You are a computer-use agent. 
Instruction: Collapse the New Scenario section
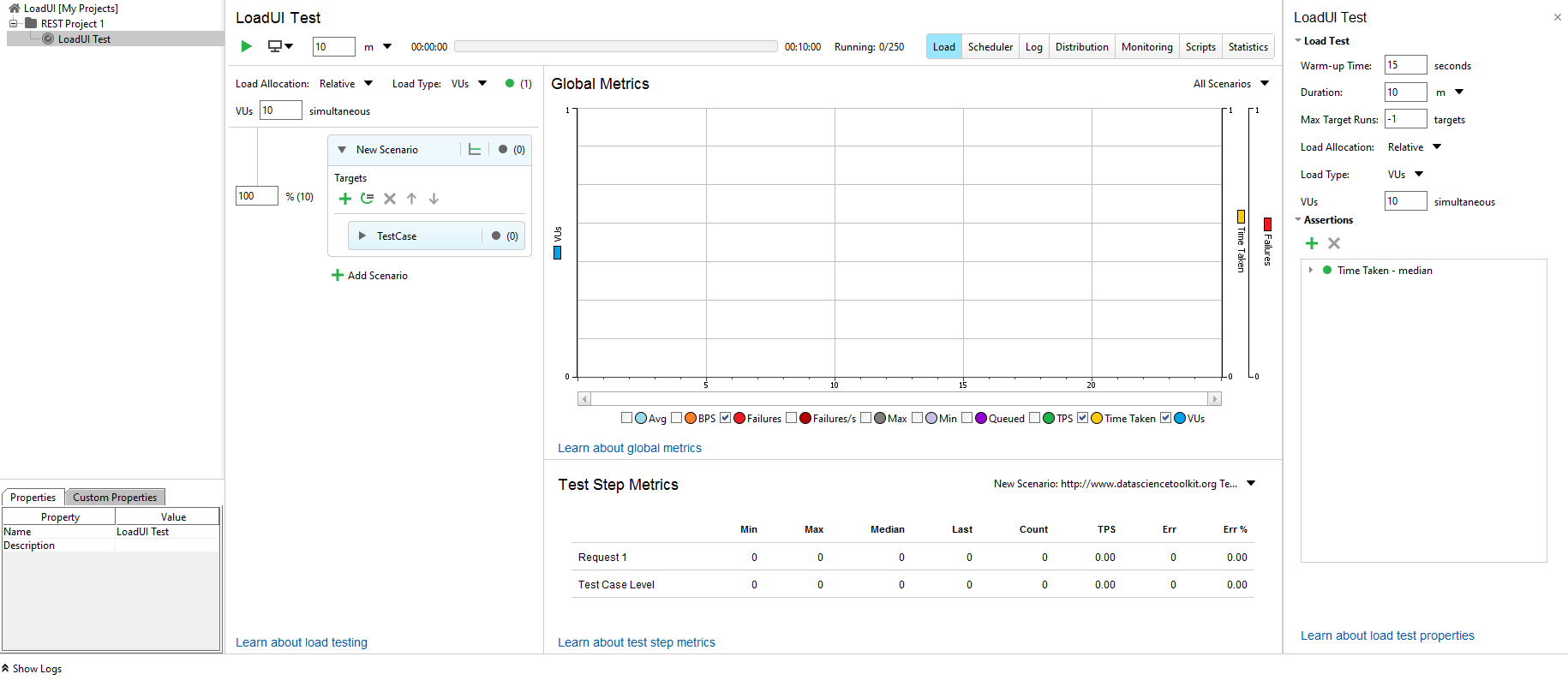coord(342,150)
